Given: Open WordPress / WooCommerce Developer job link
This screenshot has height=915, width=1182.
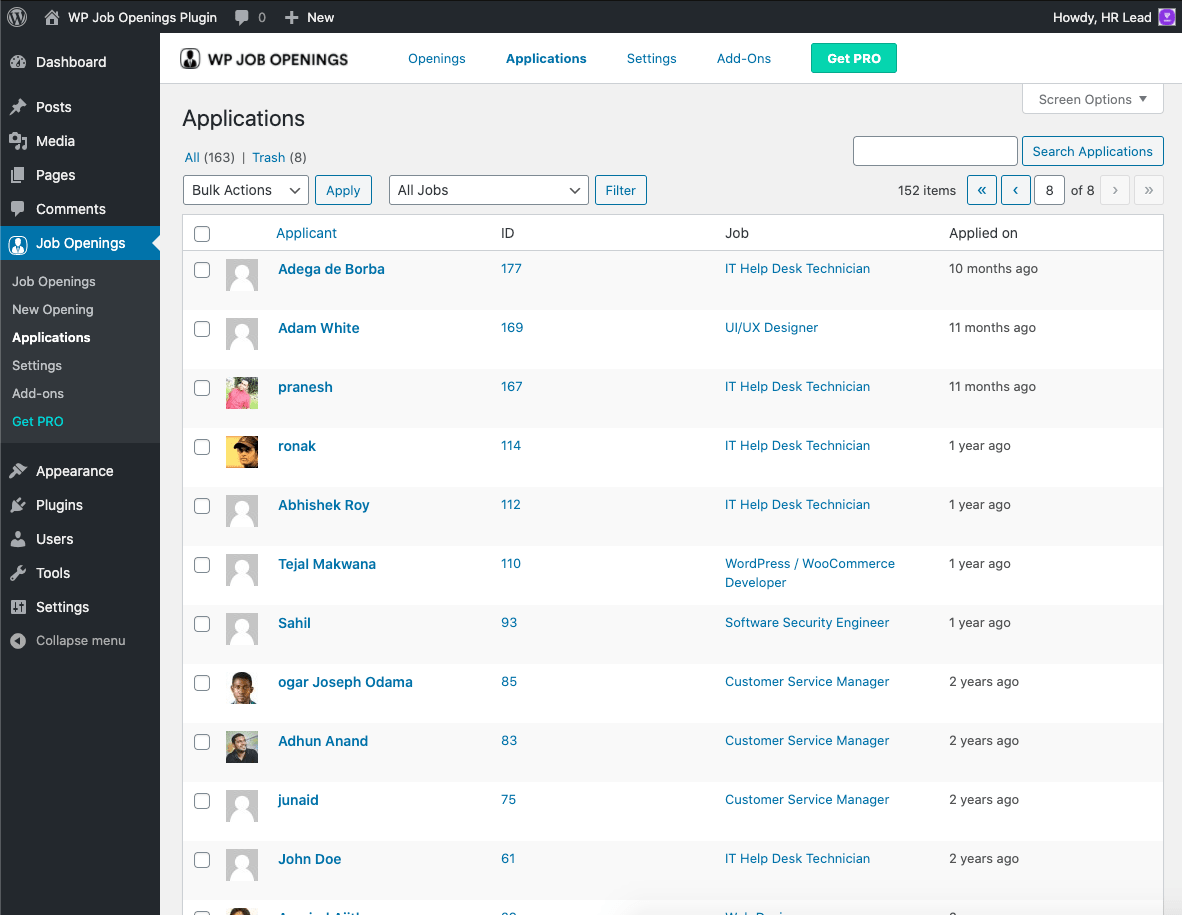Looking at the screenshot, I should 810,573.
